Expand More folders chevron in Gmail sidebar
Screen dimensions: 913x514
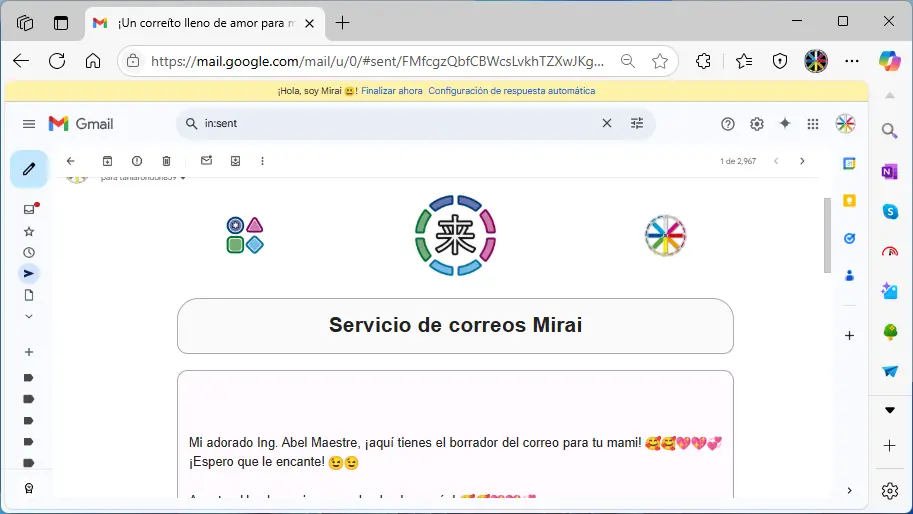click(x=29, y=317)
